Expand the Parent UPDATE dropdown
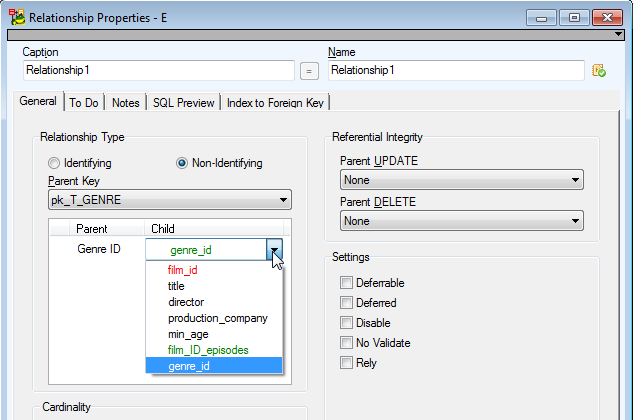Screen dimensions: 633x420 (462, 180)
